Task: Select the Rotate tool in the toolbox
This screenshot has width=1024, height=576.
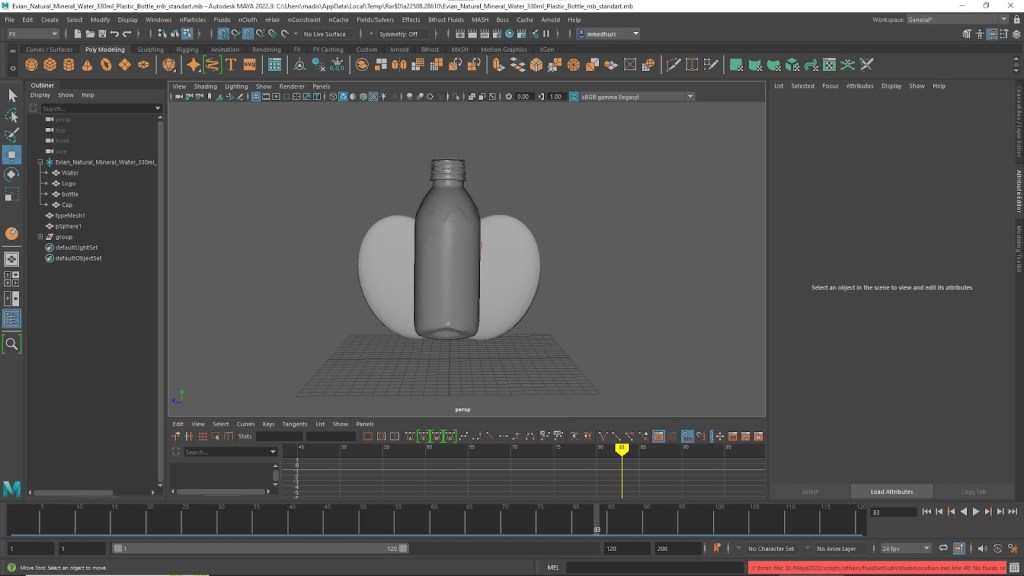Action: tap(12, 174)
